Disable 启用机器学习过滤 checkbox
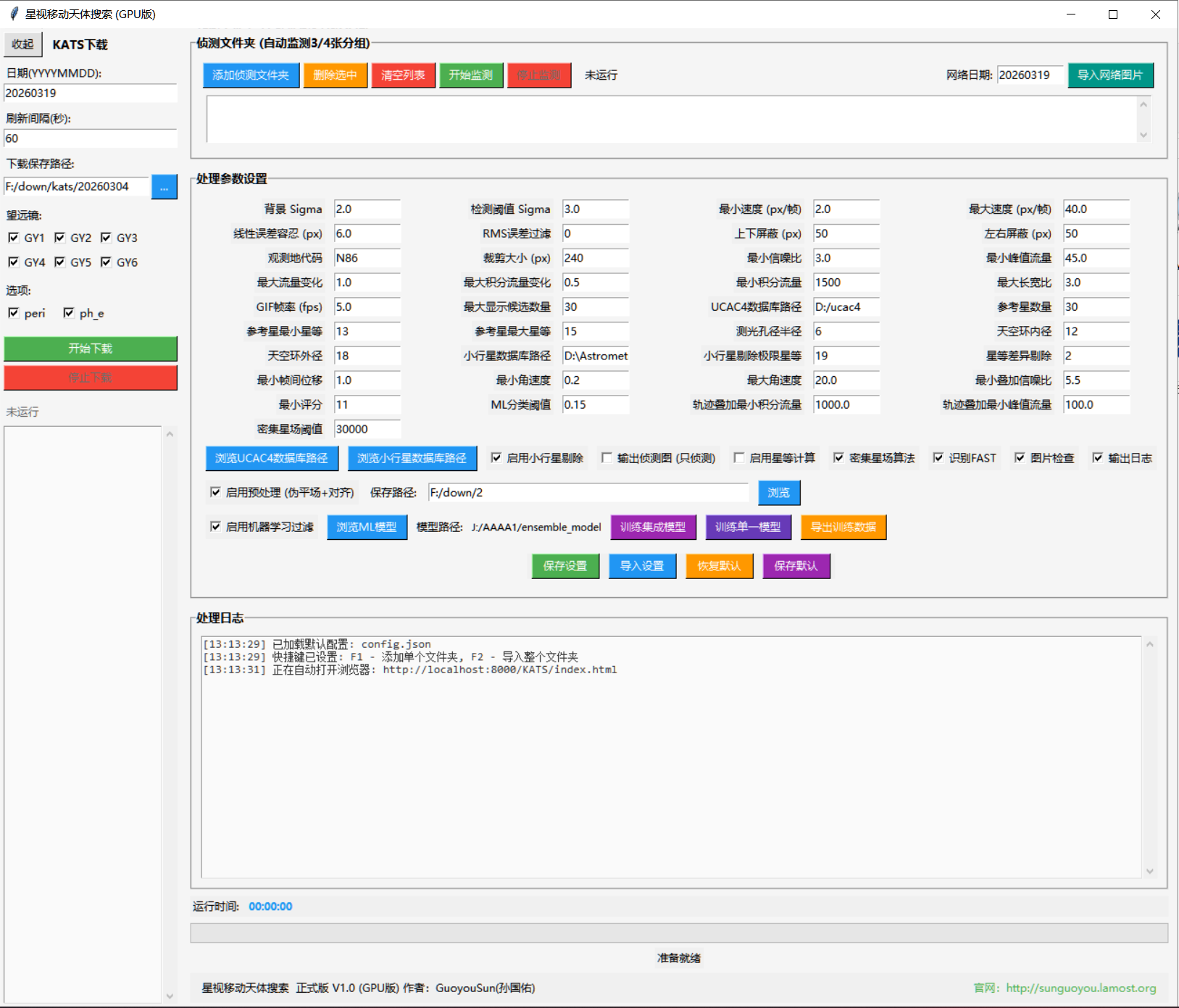 point(215,527)
